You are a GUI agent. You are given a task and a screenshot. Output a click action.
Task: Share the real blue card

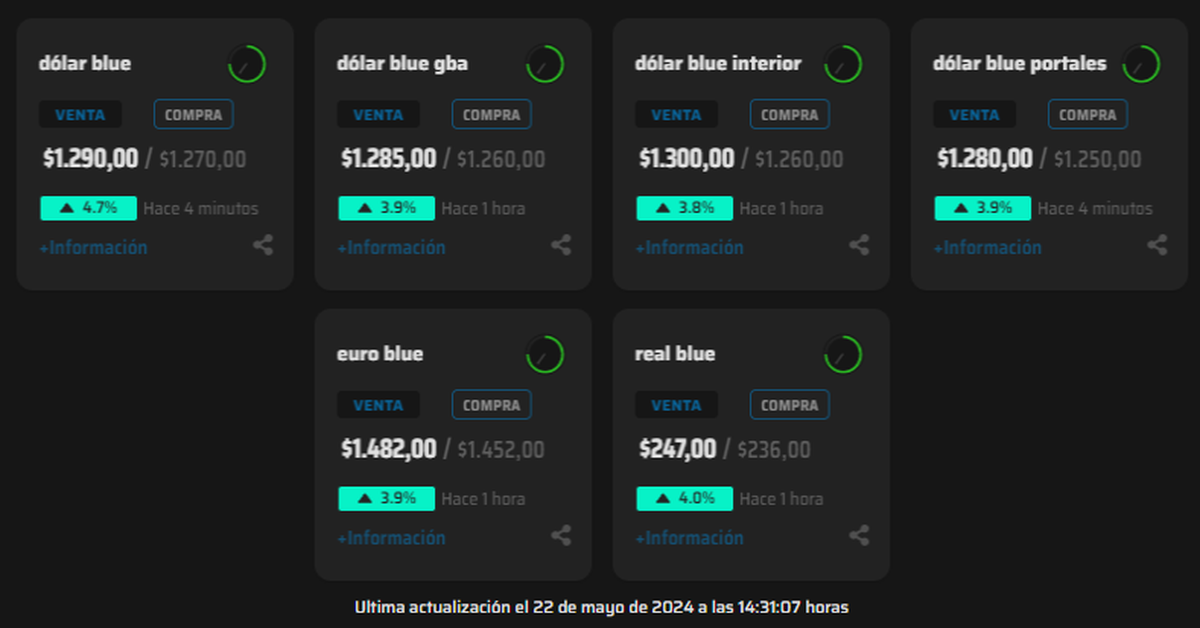(x=859, y=536)
